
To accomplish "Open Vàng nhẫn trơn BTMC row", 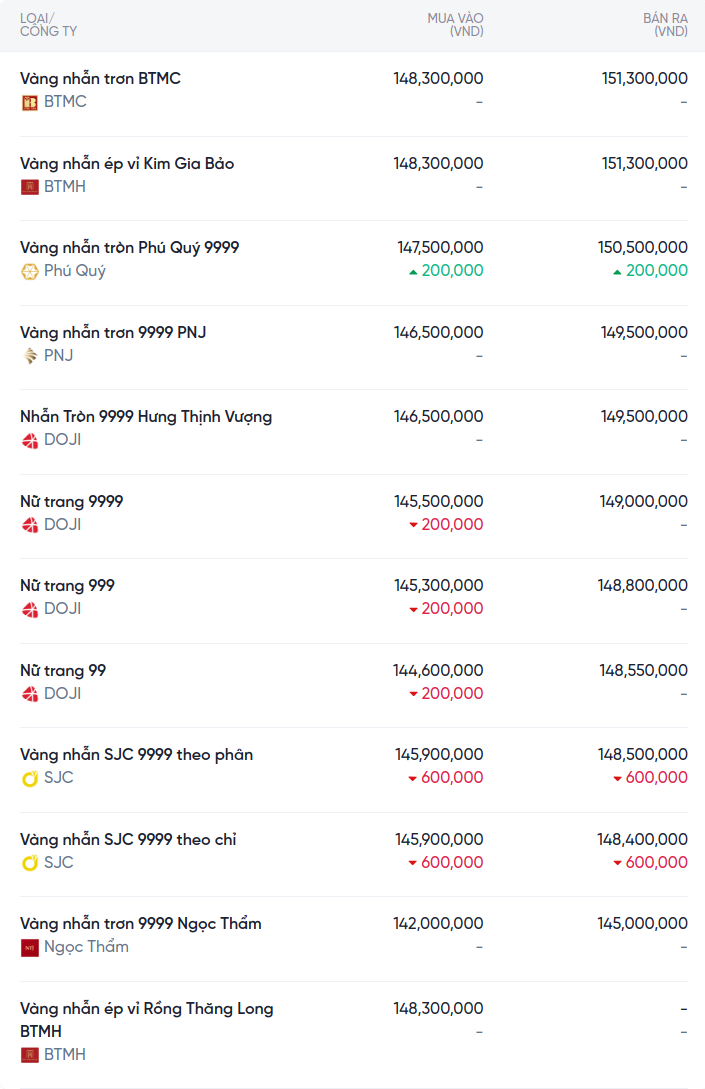I will (100, 78).
